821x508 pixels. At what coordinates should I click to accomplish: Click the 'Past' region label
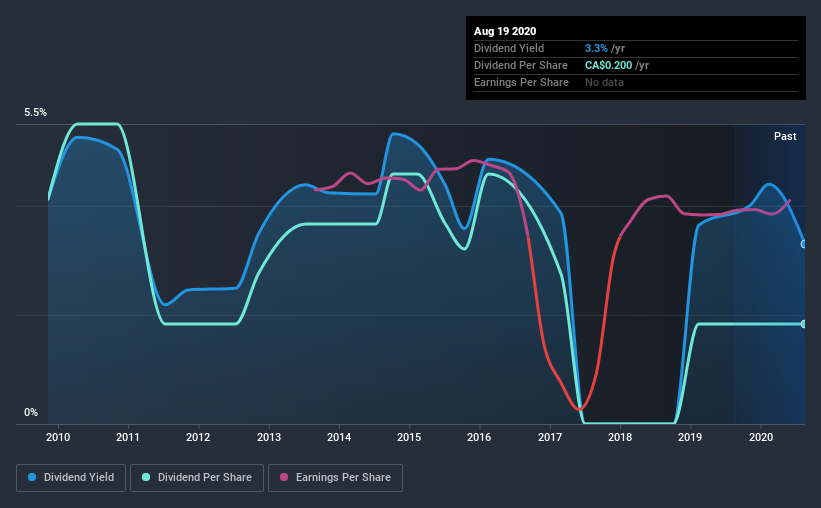pyautogui.click(x=785, y=136)
